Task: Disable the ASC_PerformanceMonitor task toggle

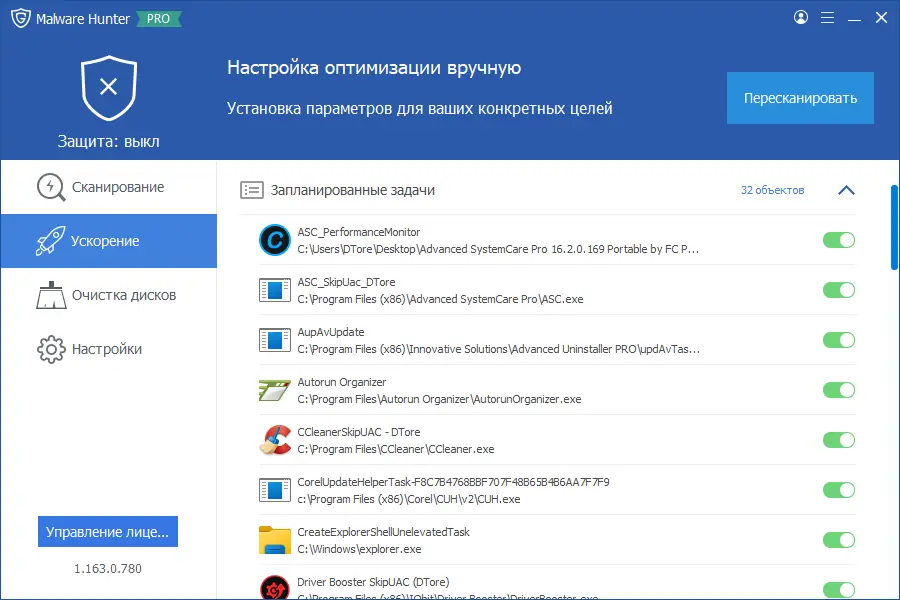Action: click(x=839, y=240)
